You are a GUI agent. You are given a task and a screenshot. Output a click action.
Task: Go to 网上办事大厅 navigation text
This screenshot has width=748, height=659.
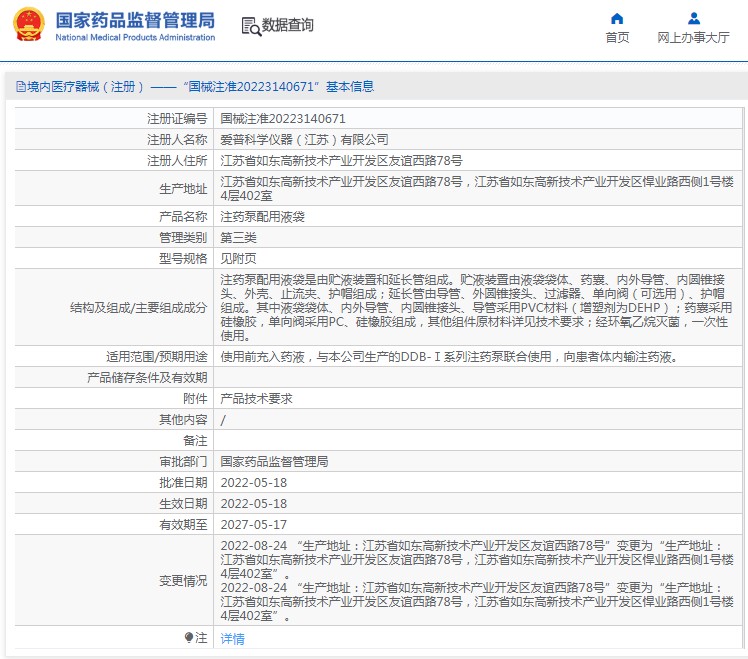(693, 38)
